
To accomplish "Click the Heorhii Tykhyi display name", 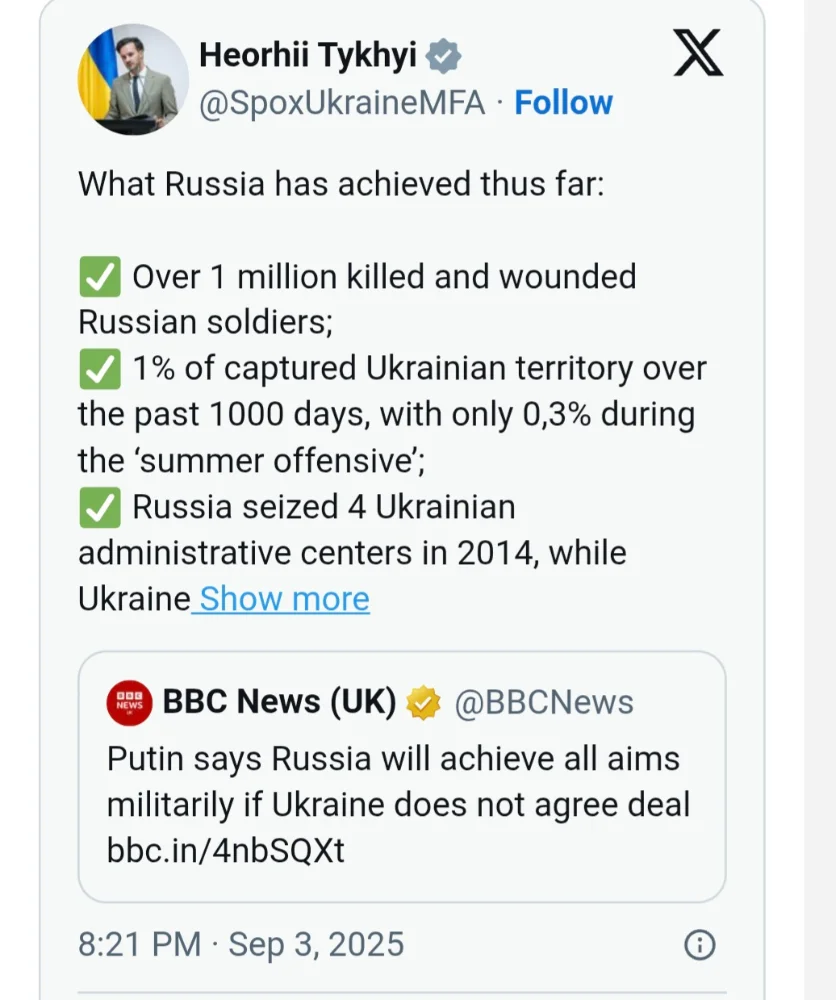I will [x=308, y=56].
